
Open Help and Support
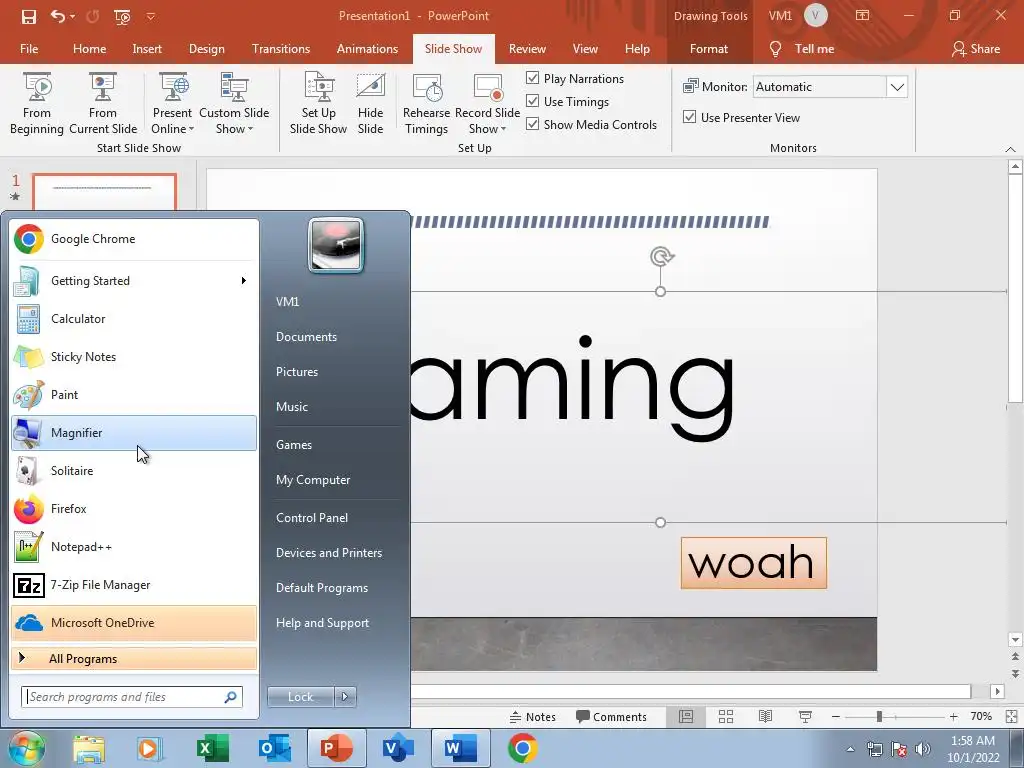pos(322,623)
